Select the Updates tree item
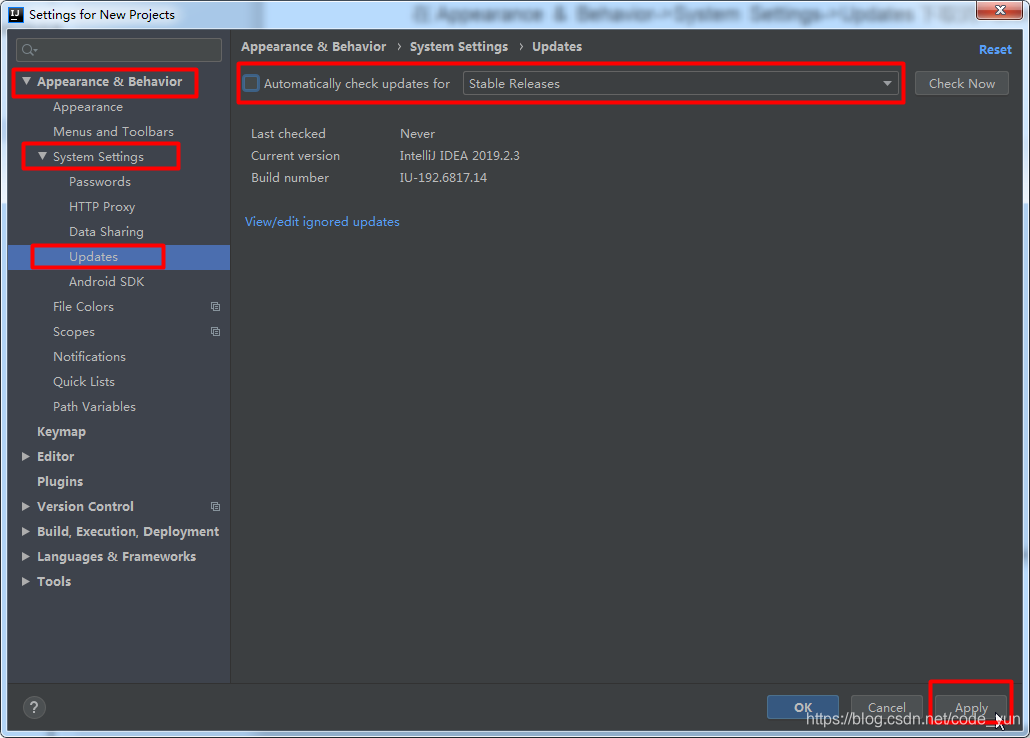 tap(119, 257)
